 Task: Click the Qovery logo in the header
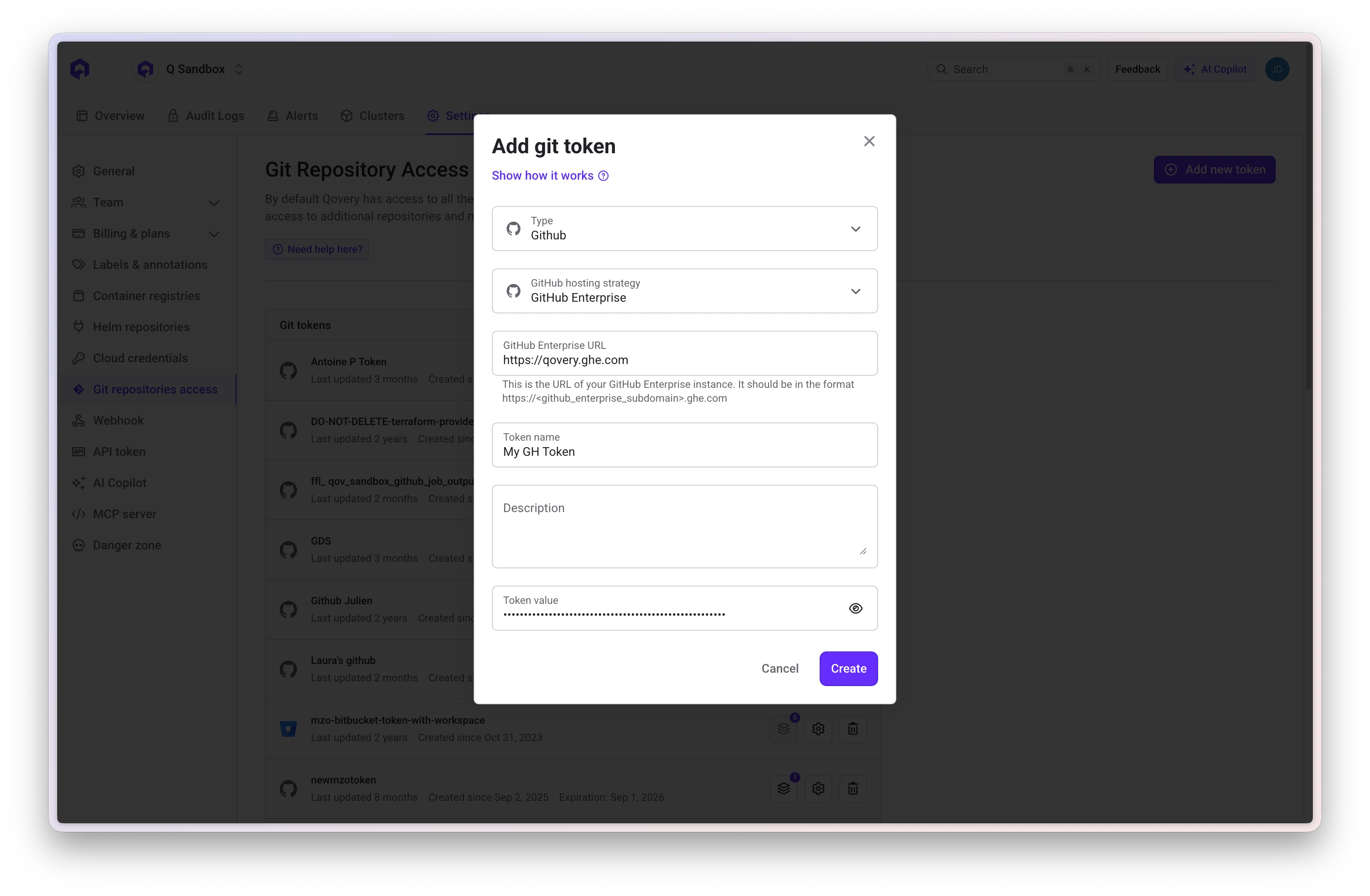[x=80, y=69]
